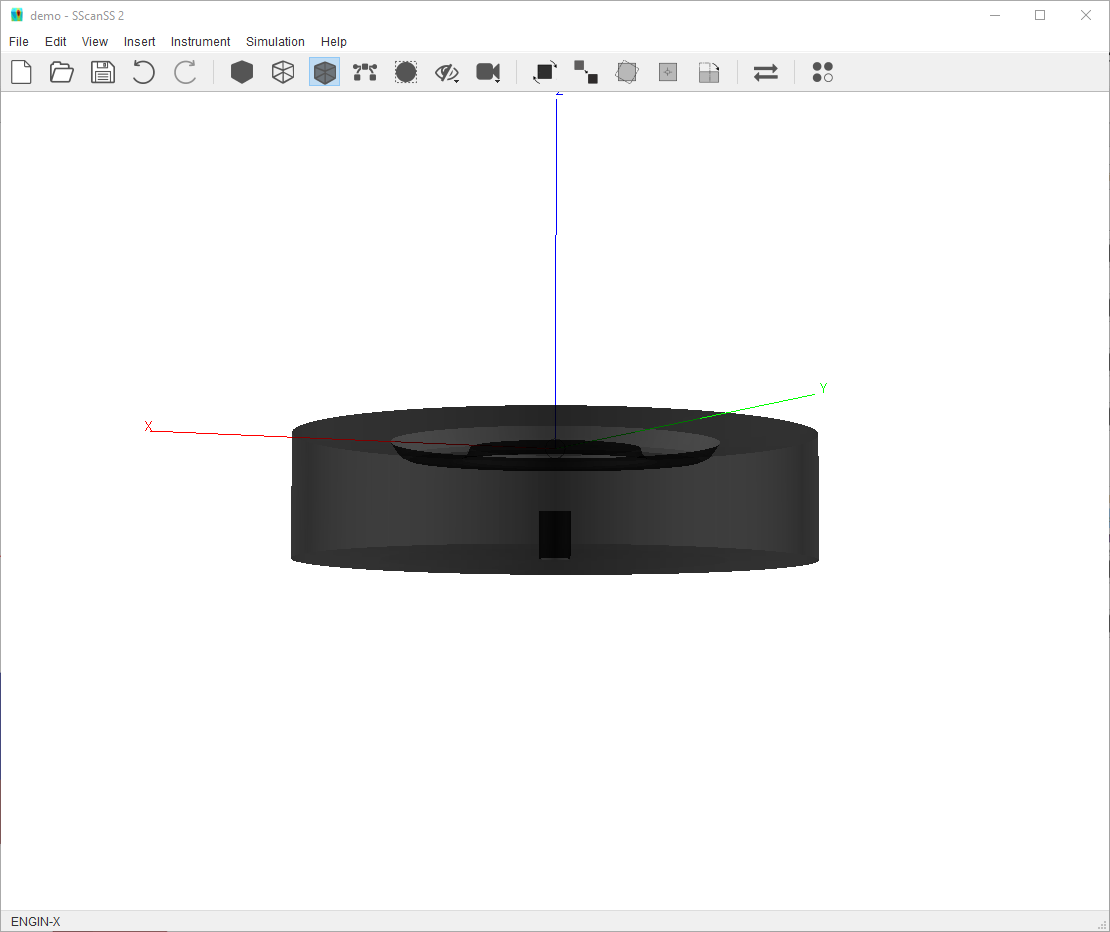Click the translate sample tool

tap(586, 72)
